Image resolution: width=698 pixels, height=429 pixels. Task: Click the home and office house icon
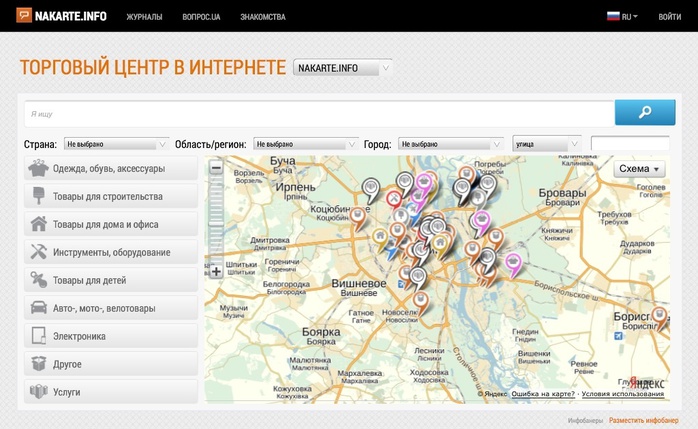[39, 224]
